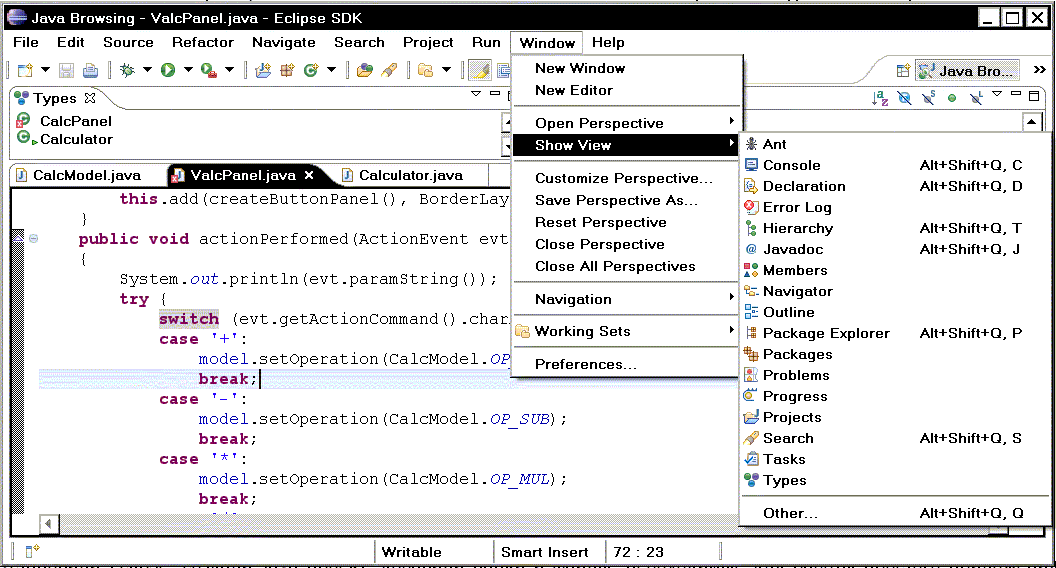Image resolution: width=1056 pixels, height=568 pixels.
Task: Open the New wizard dropdown arrow
Action: tap(45, 69)
